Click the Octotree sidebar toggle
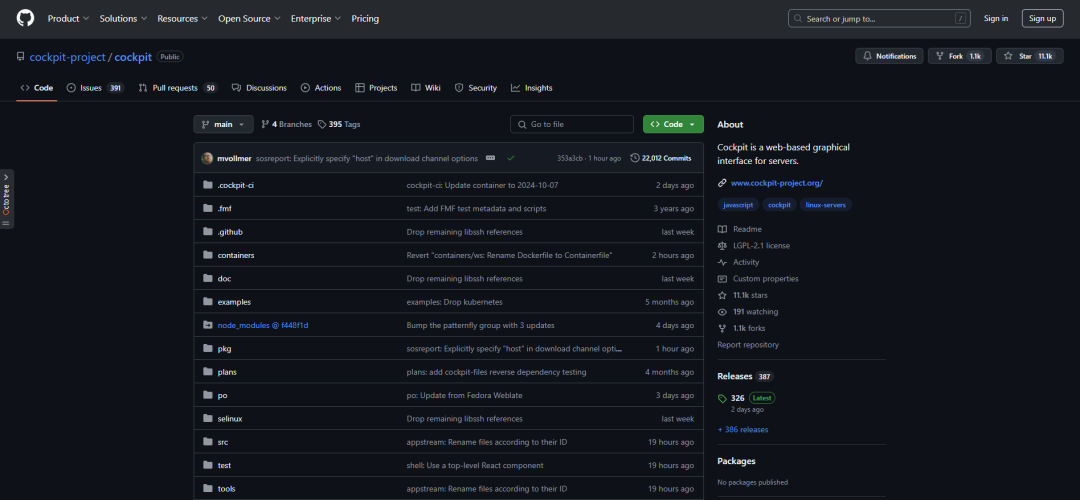Image resolution: width=1080 pixels, height=500 pixels. [x=6, y=199]
